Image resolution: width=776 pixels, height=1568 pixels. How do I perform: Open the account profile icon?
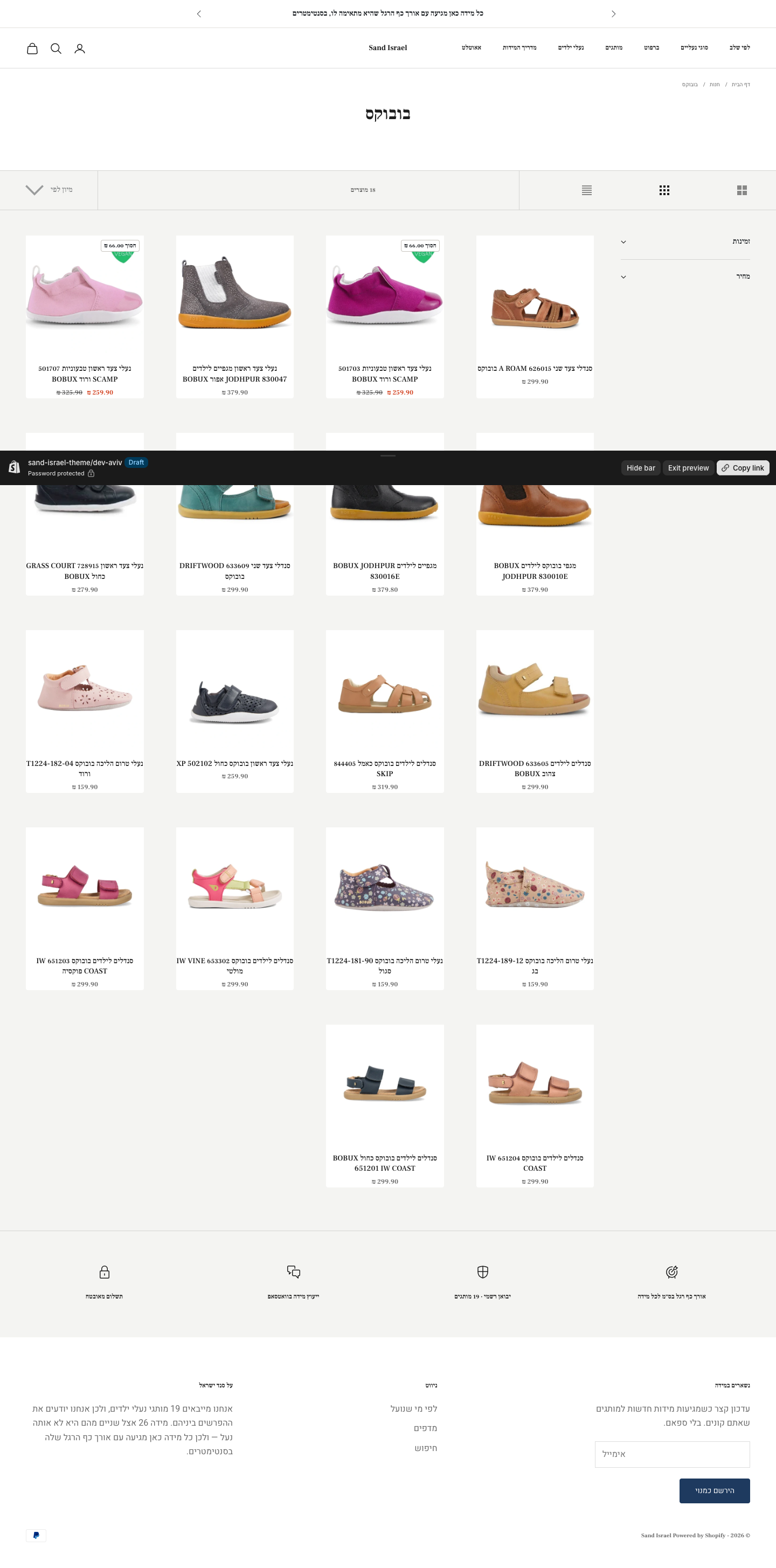pos(80,49)
